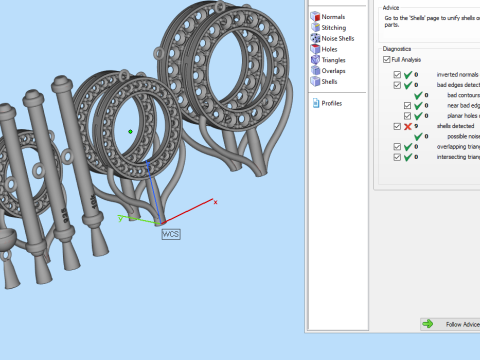
Task: Click the 'bad contours' diagnostic text
Action: pyautogui.click(x=463, y=95)
